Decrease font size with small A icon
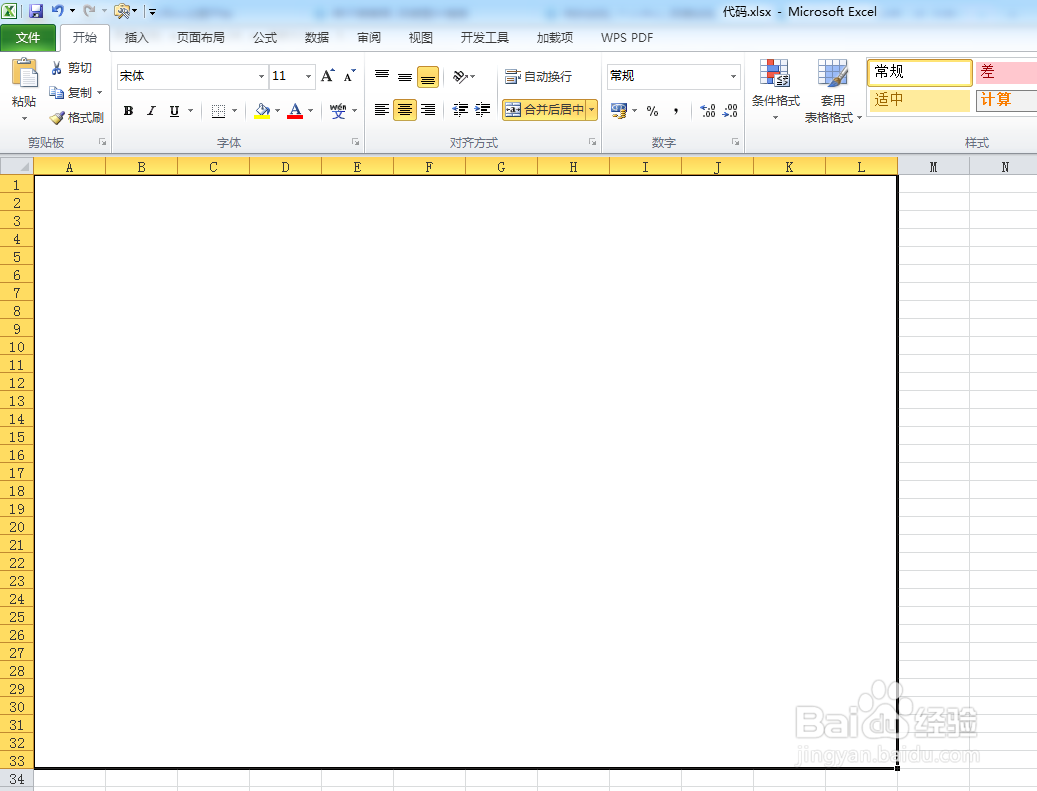 tap(349, 76)
